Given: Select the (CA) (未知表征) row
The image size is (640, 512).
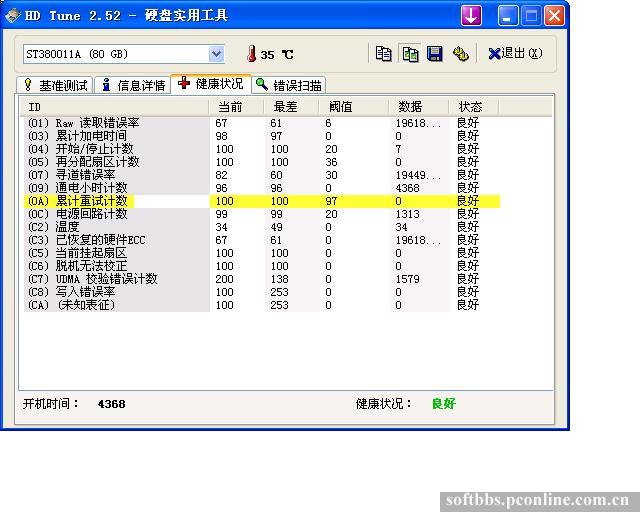Looking at the screenshot, I should click(x=262, y=305).
